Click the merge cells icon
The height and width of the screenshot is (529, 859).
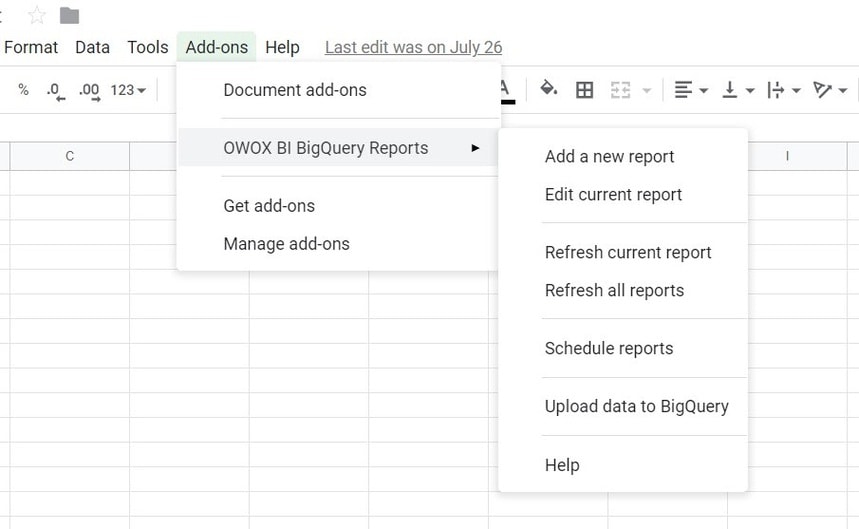620,90
